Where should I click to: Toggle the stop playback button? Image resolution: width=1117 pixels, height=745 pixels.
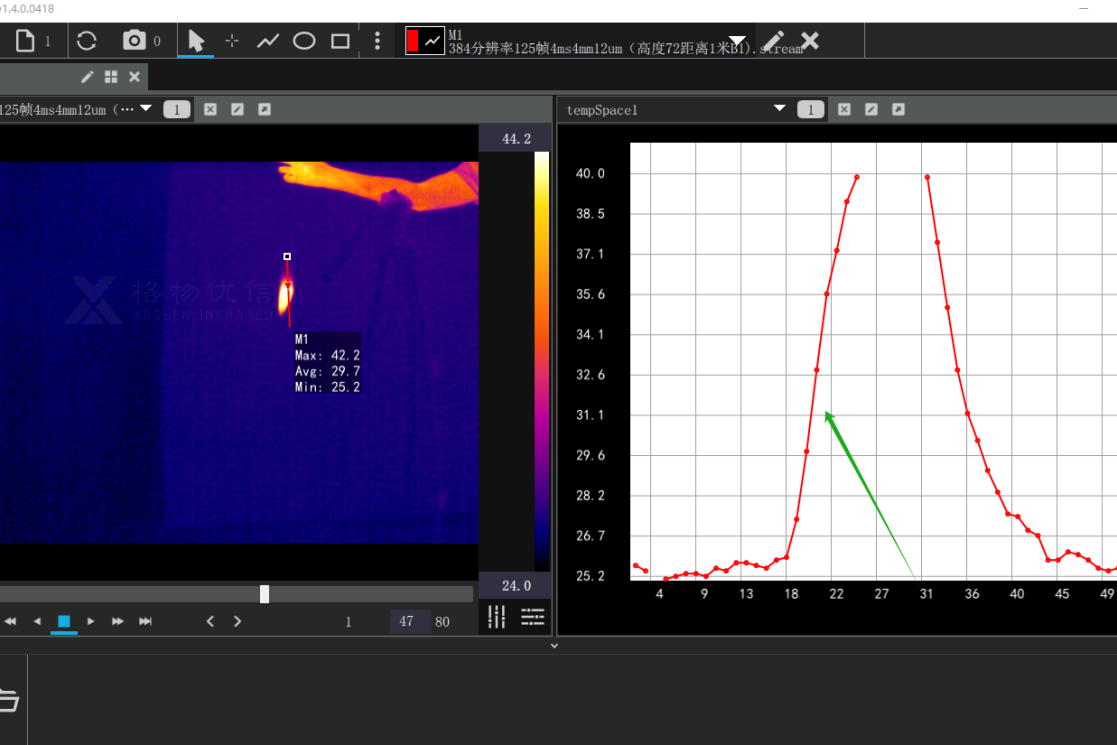click(64, 621)
